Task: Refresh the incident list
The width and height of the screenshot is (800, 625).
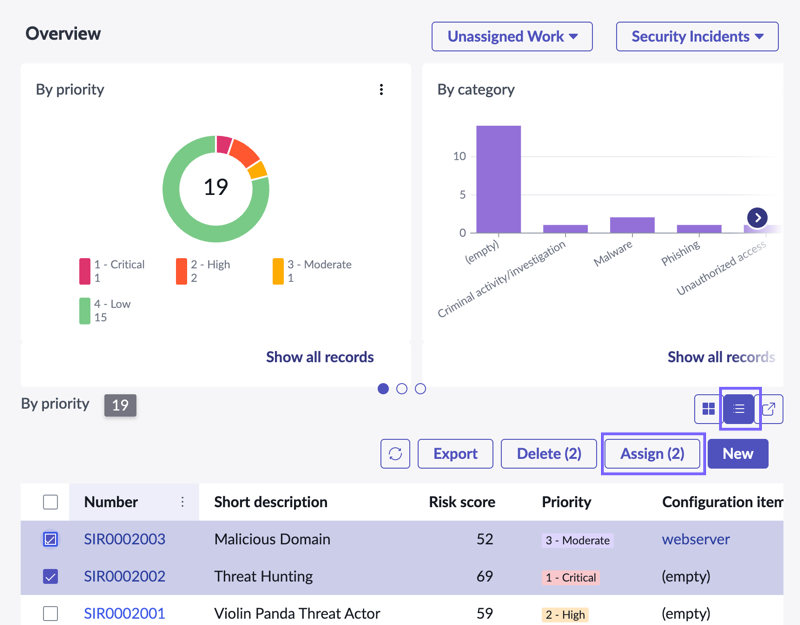Action: coord(395,454)
